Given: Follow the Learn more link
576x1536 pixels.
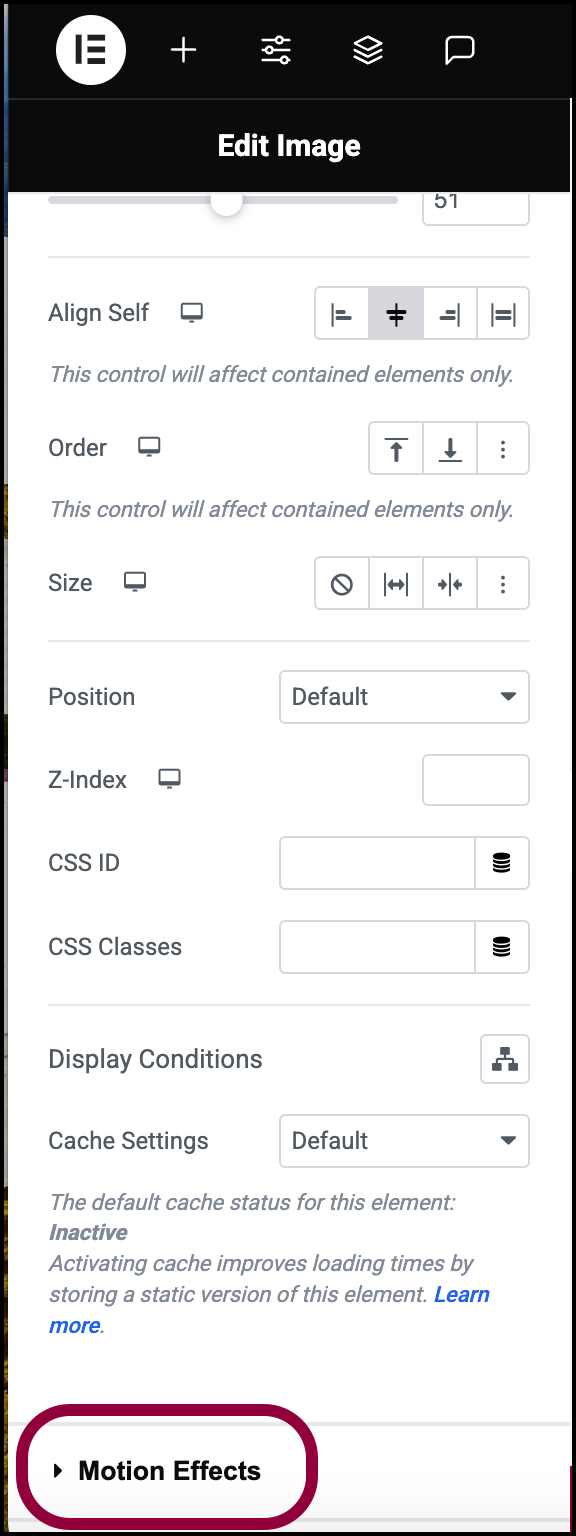Looking at the screenshot, I should (x=269, y=1310).
